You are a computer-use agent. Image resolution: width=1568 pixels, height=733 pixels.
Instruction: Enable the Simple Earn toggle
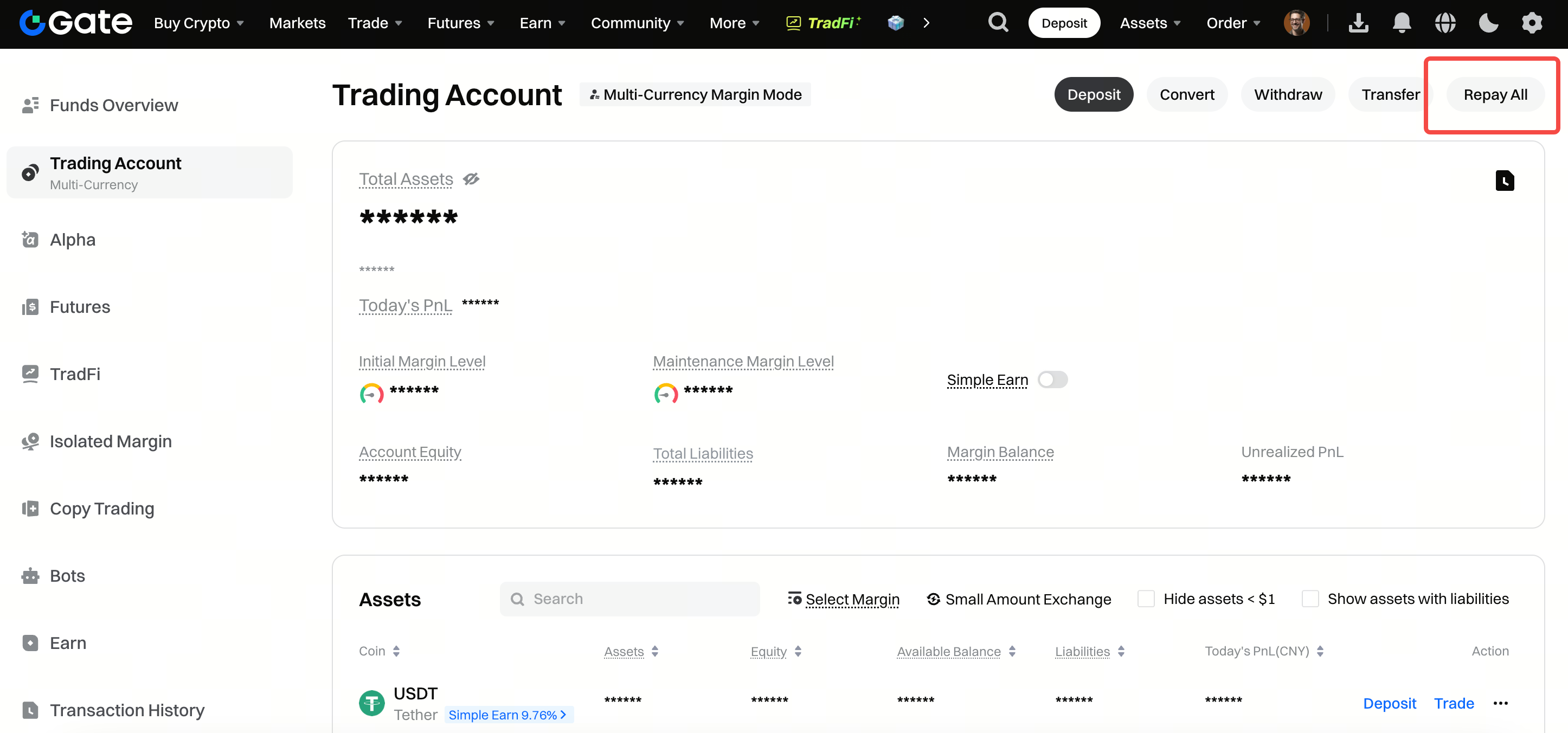point(1052,380)
